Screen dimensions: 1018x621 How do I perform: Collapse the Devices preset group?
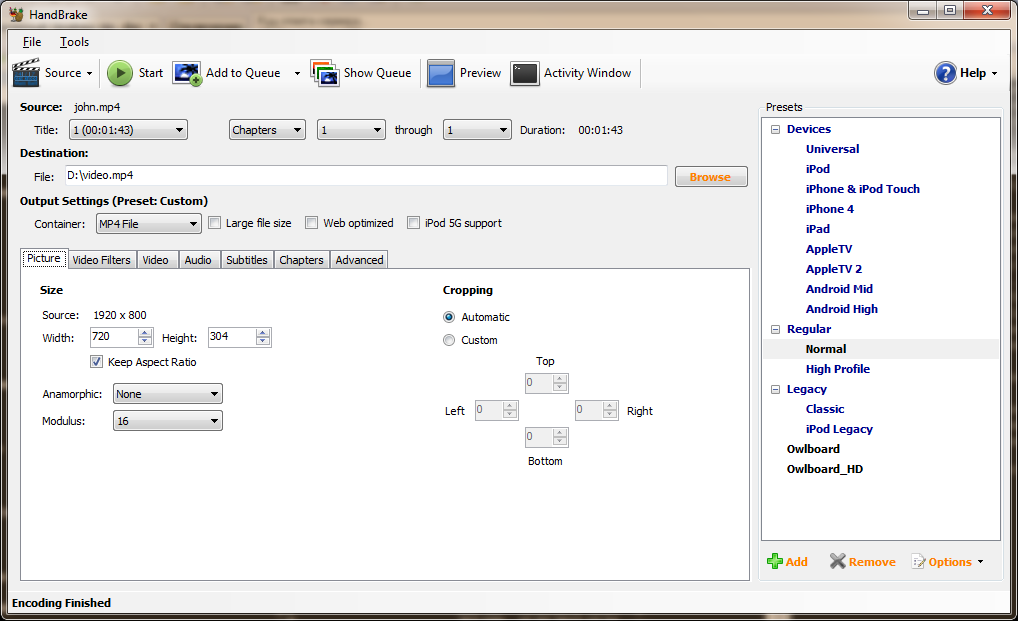[x=775, y=129]
